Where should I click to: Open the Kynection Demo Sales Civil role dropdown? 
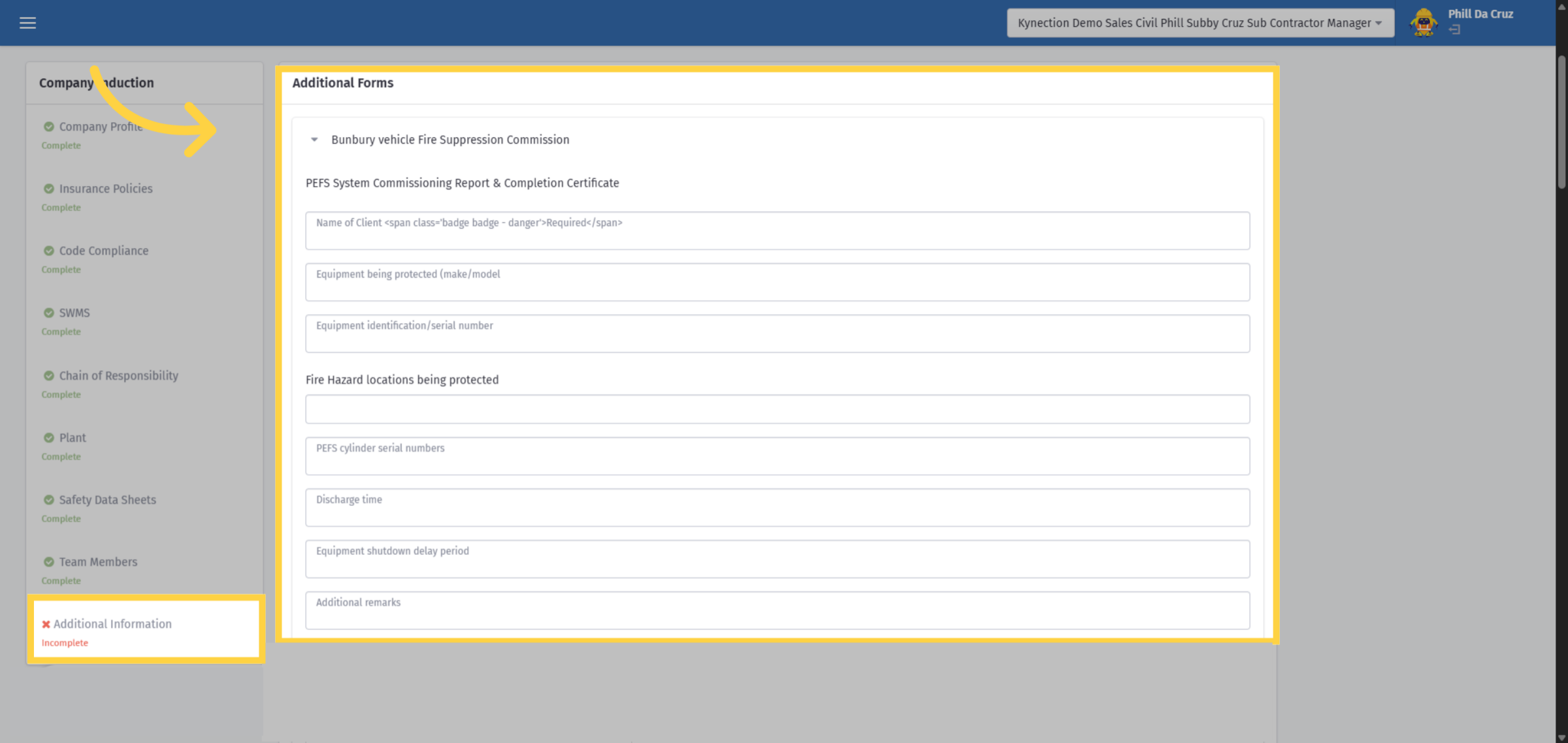[x=1200, y=23]
